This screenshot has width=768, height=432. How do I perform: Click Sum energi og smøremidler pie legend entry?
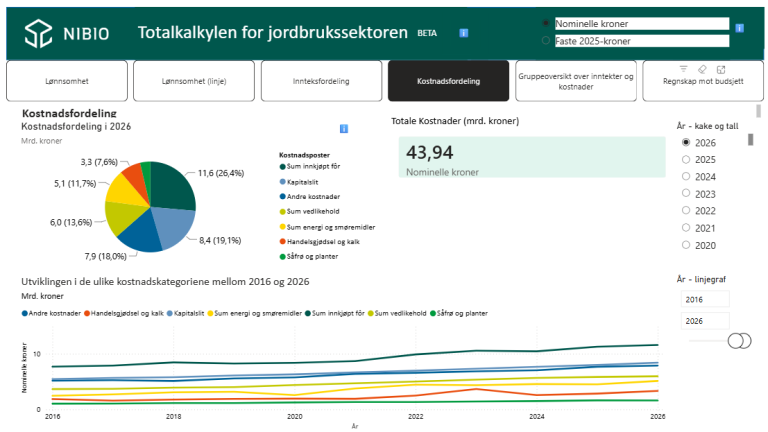pos(327,227)
